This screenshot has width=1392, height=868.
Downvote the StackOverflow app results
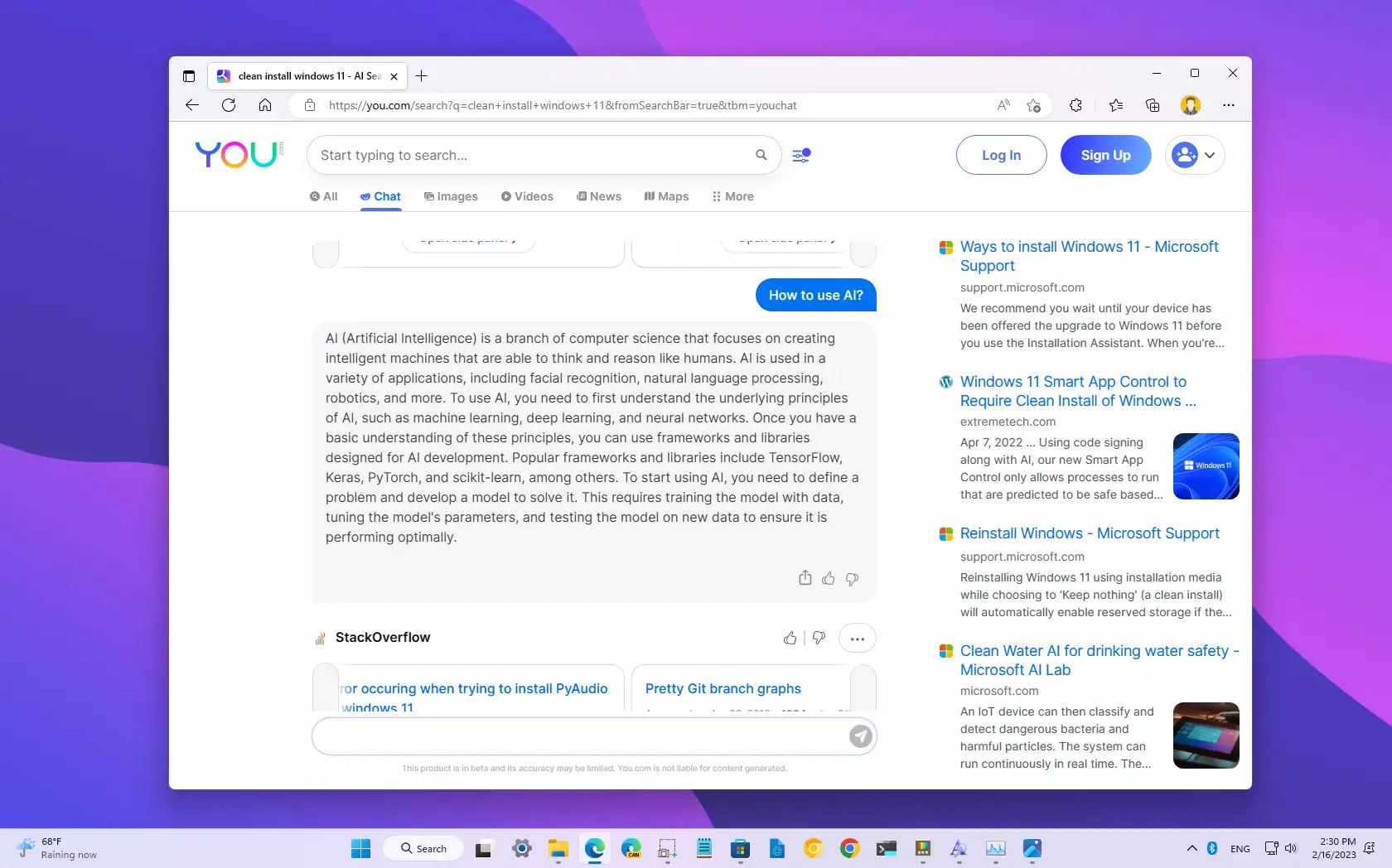[819, 638]
